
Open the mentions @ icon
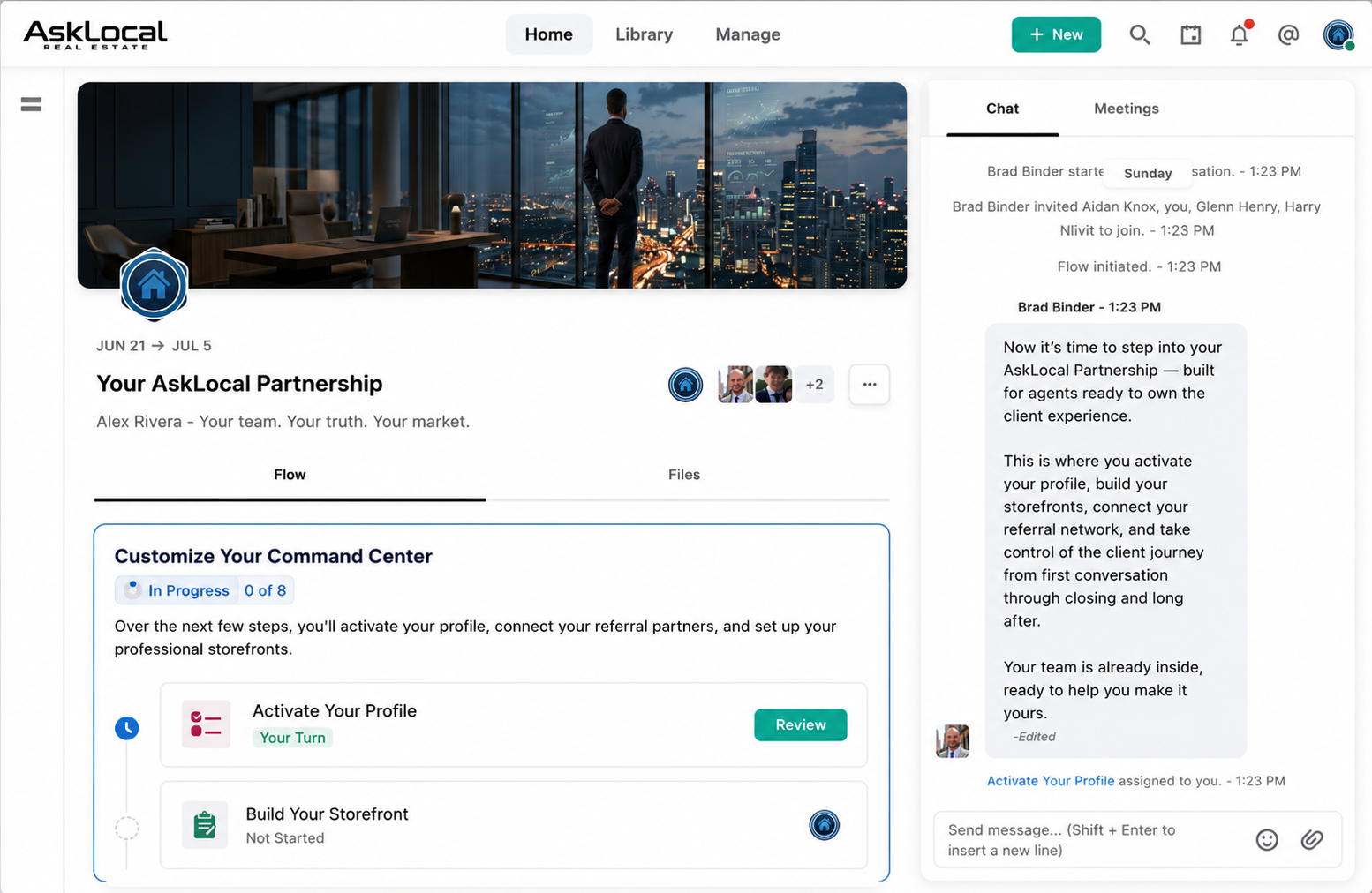(x=1288, y=34)
